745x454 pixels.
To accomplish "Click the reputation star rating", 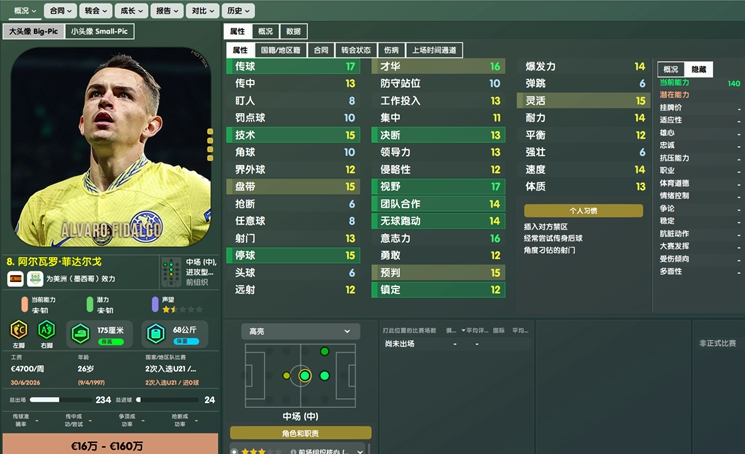I will [x=182, y=309].
